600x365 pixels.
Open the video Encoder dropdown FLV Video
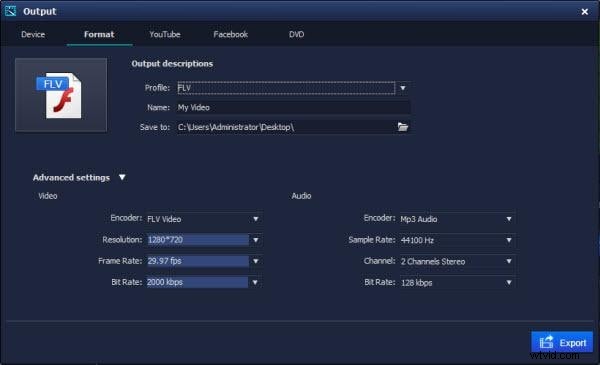(x=204, y=219)
